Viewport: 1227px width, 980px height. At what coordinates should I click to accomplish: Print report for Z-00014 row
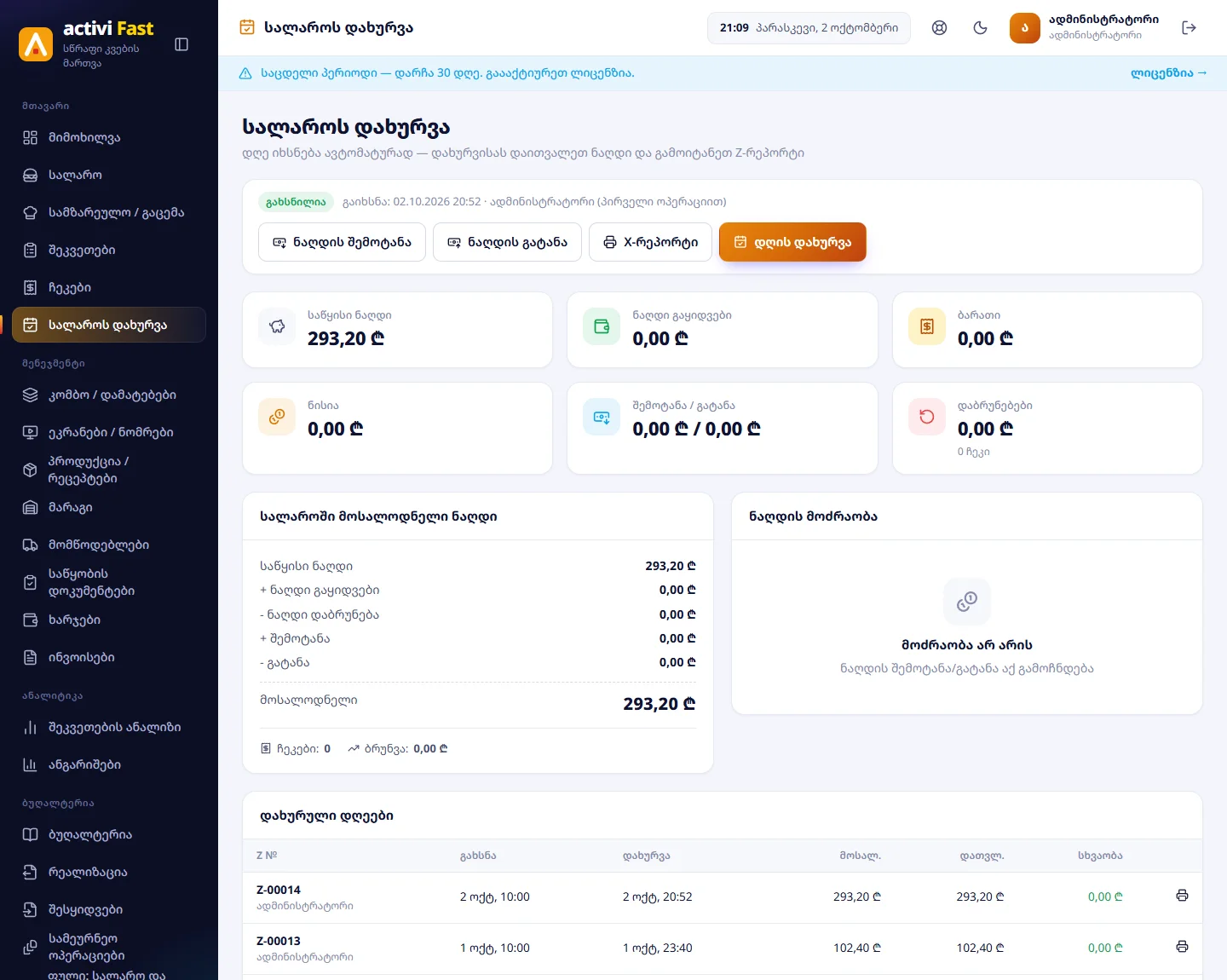click(x=1182, y=896)
